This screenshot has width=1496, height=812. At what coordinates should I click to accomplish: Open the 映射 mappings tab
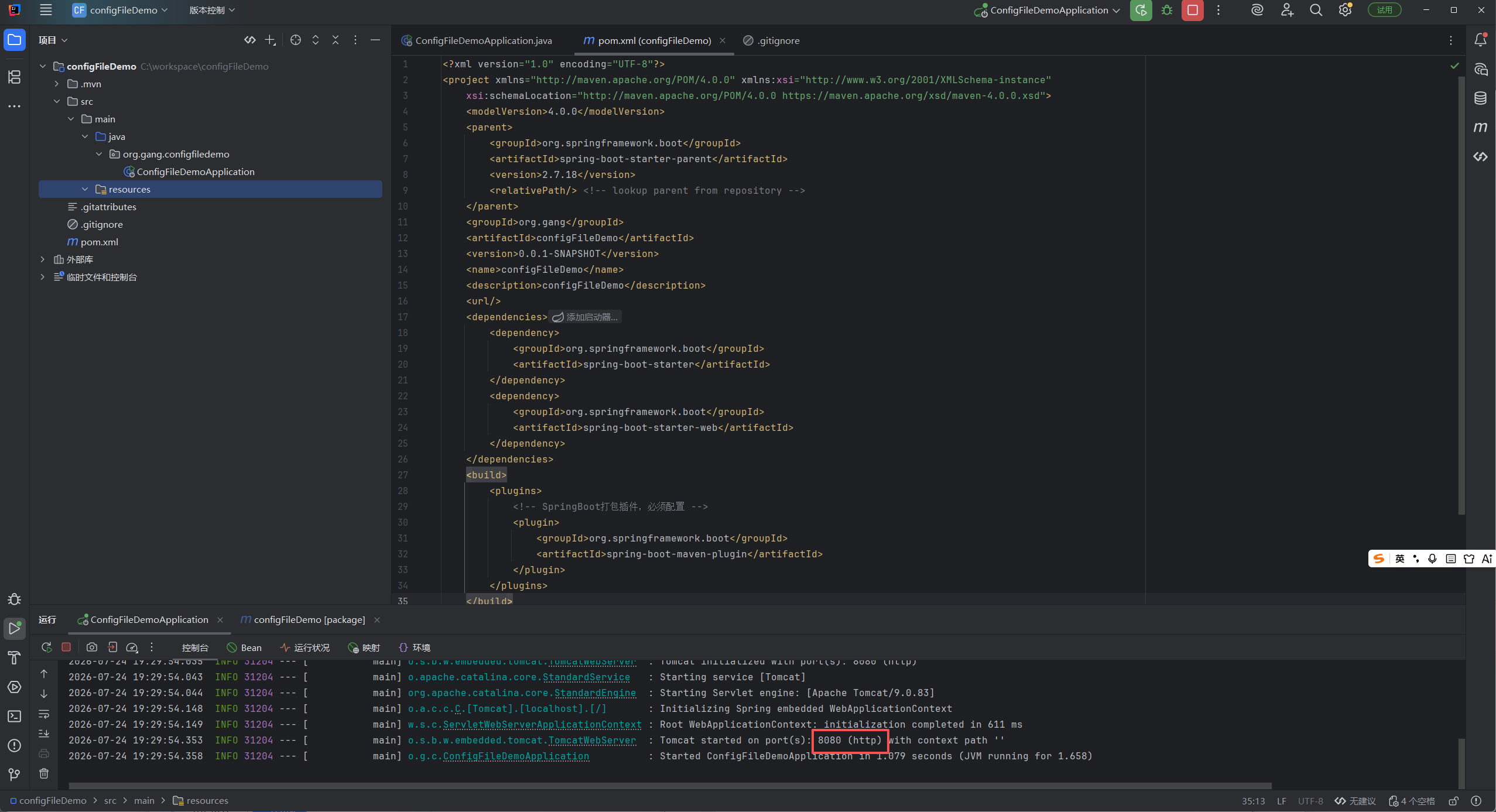point(364,647)
